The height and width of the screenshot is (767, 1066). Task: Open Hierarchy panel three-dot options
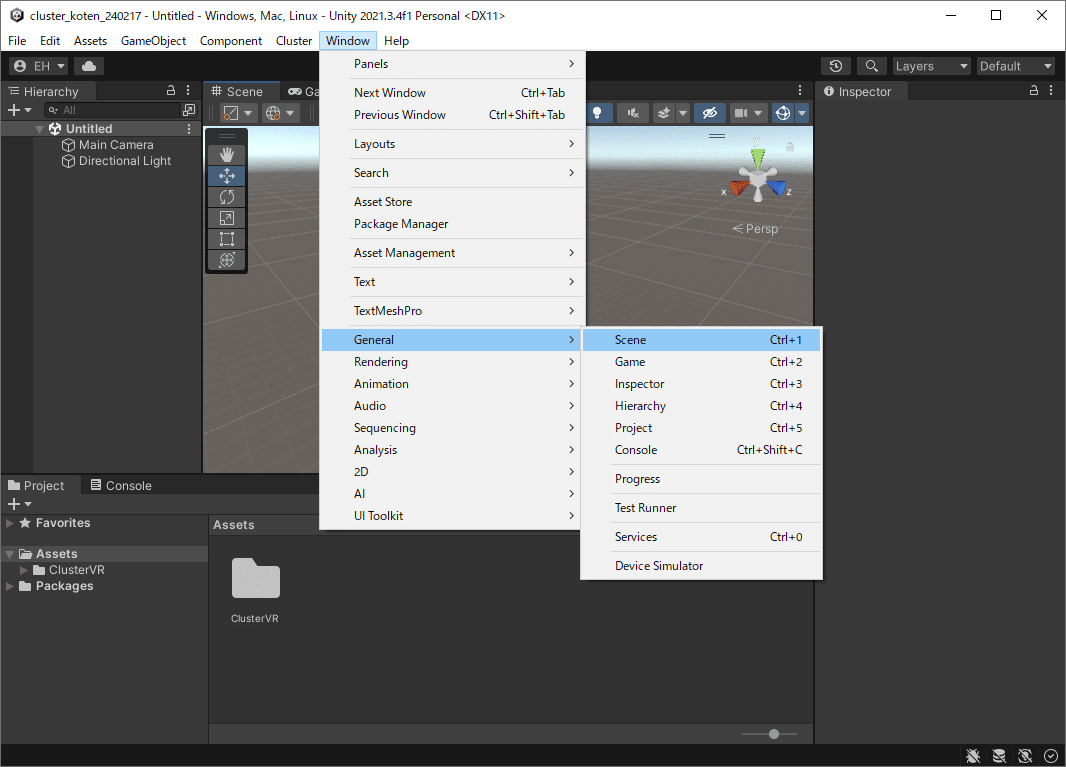pyautogui.click(x=188, y=90)
